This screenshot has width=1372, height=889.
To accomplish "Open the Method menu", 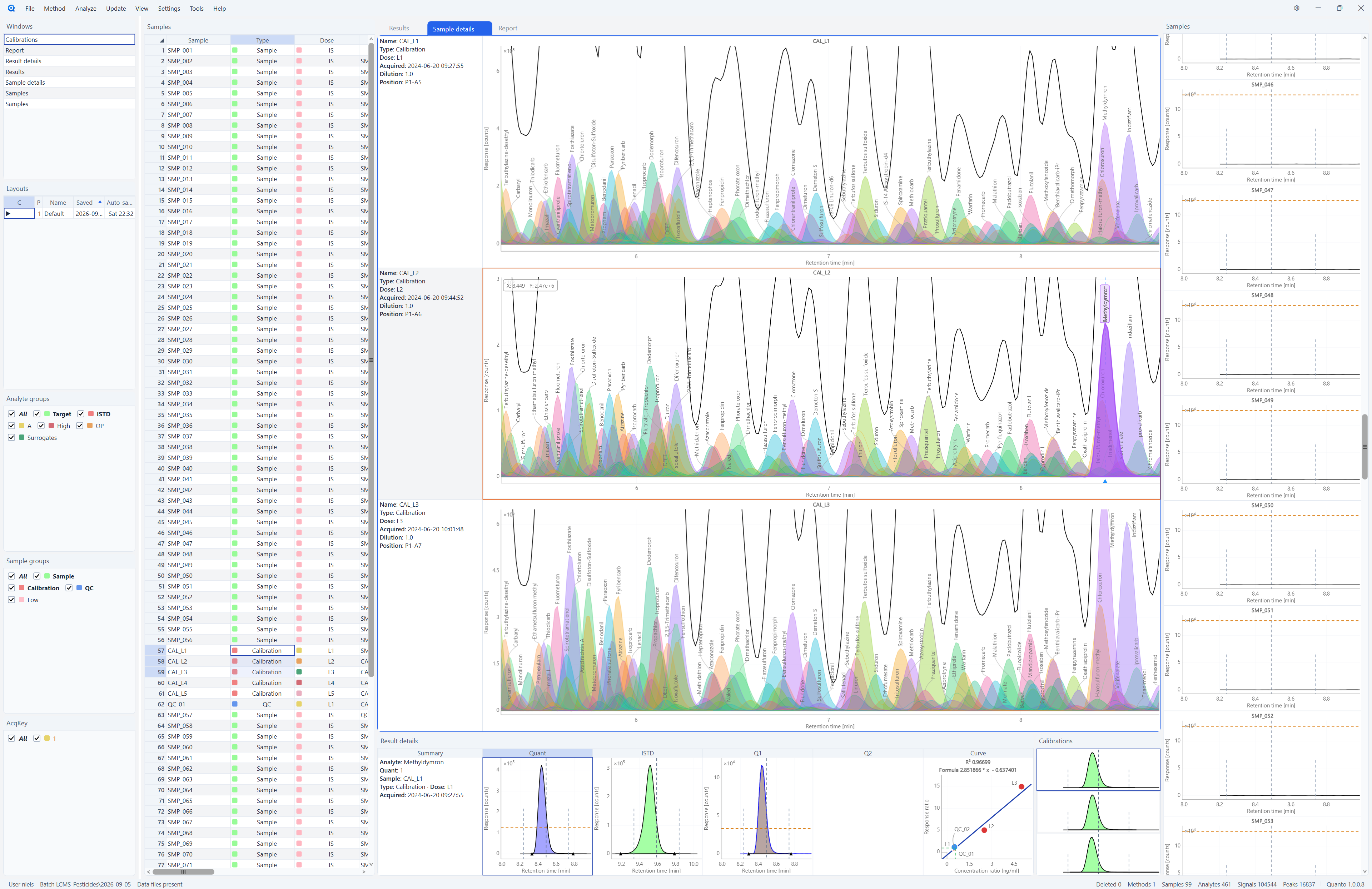I will [55, 9].
